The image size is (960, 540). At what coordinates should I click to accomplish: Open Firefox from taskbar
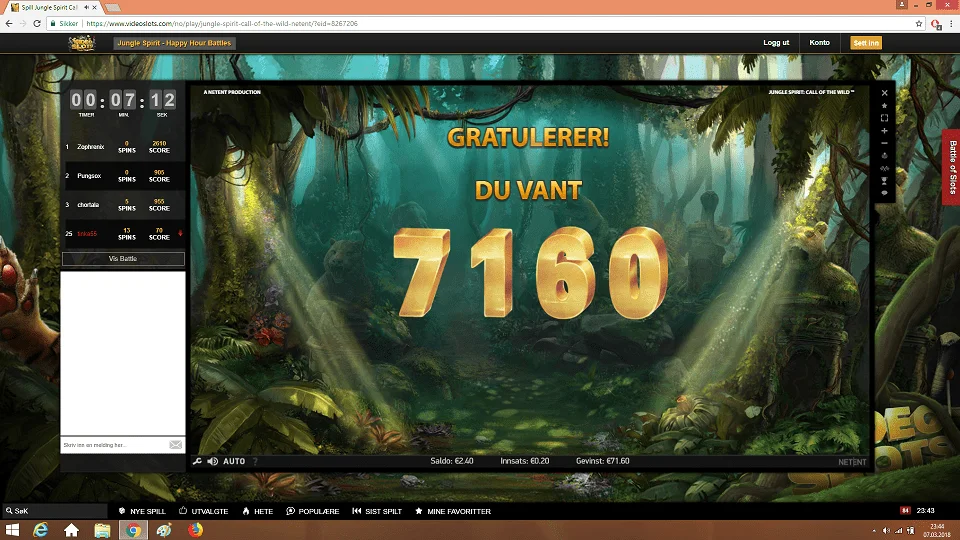click(195, 530)
